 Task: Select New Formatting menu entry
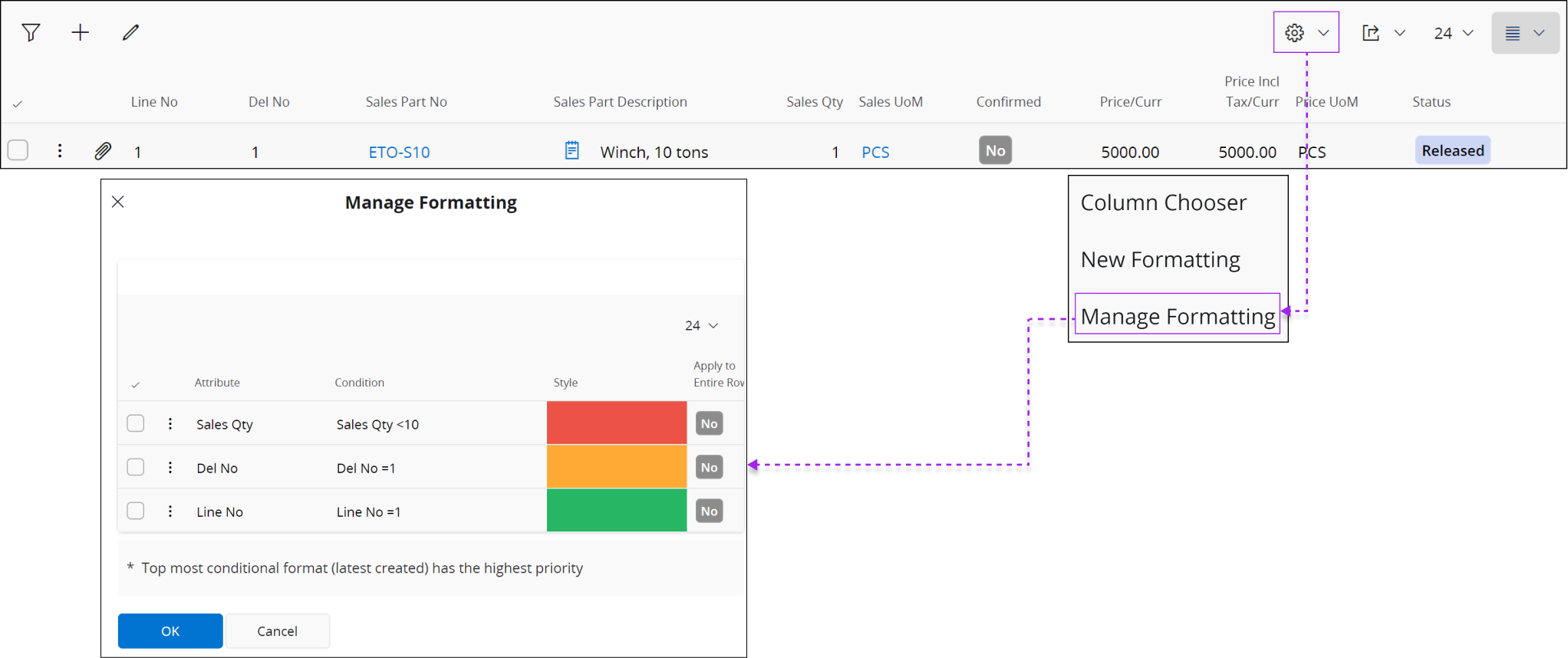point(1160,260)
